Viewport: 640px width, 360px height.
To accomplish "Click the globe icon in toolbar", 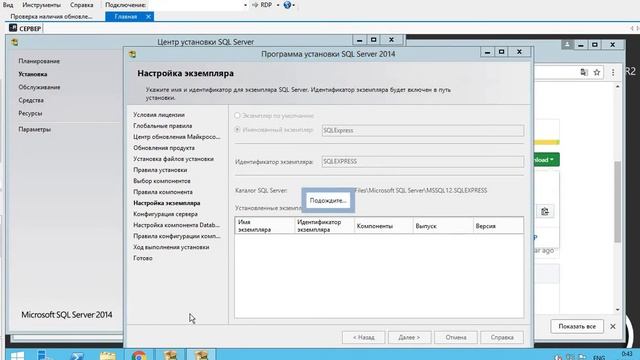I will click(x=287, y=5).
